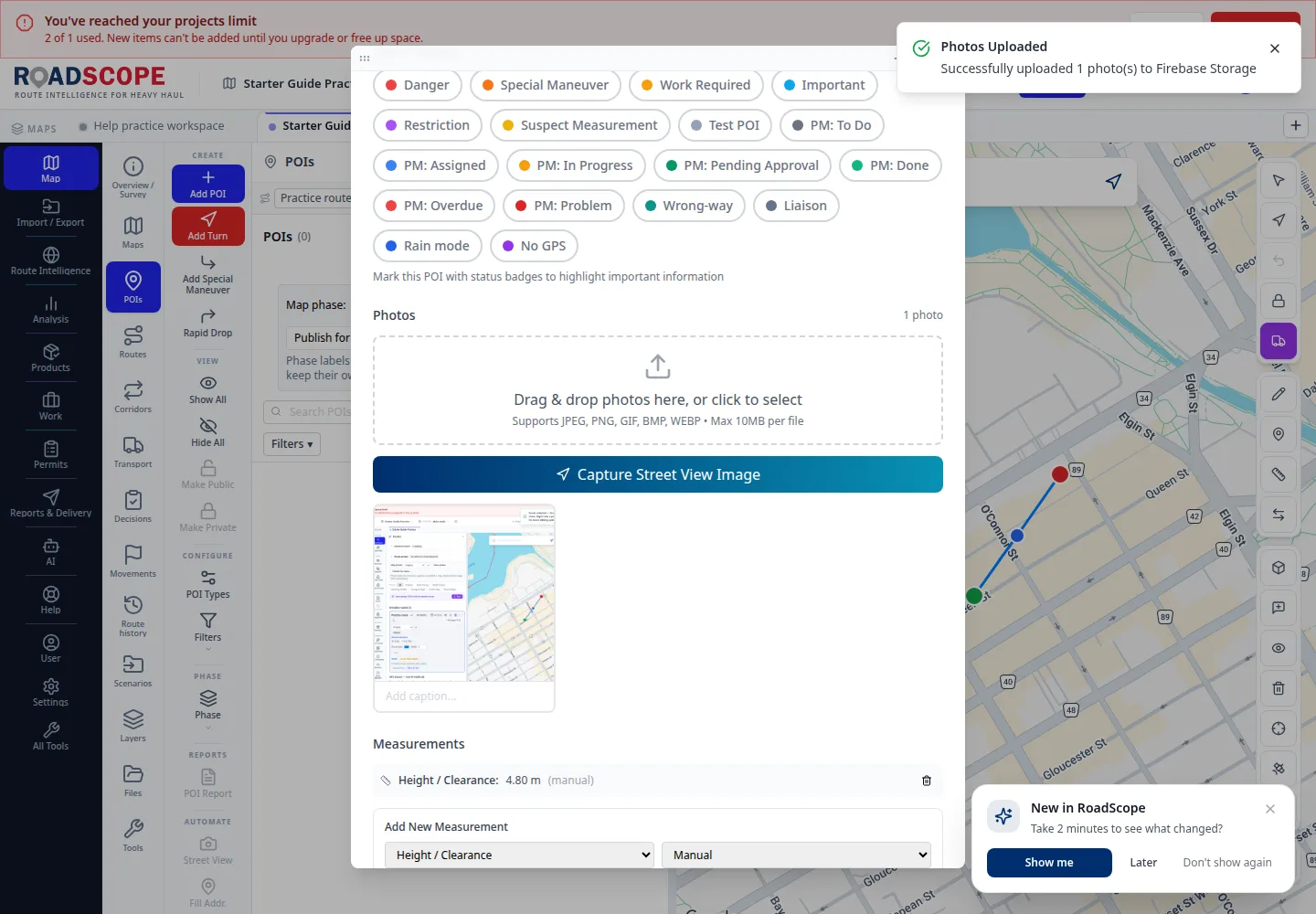Open the Permits section

[50, 455]
